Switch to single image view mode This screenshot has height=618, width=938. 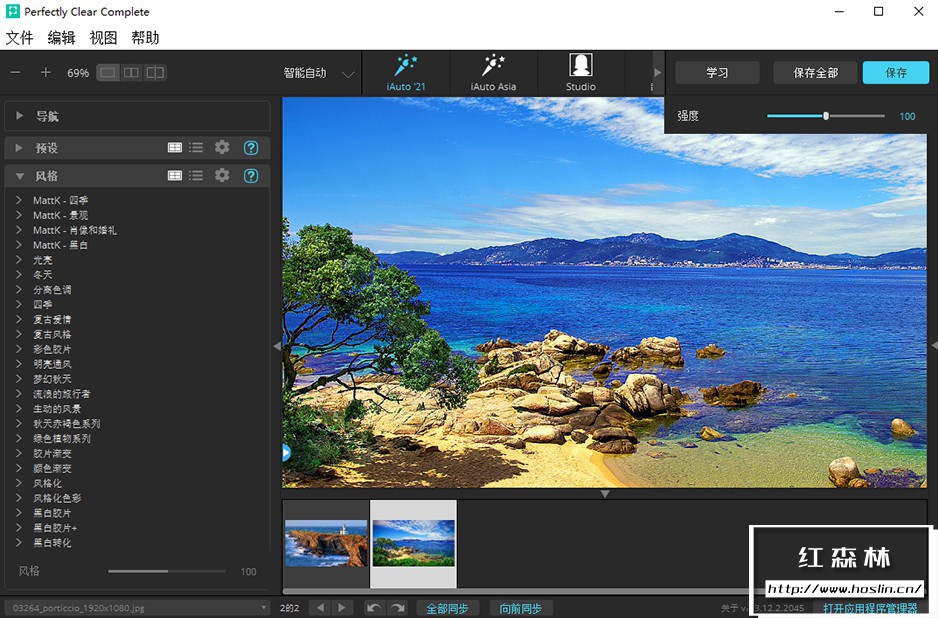tap(108, 73)
